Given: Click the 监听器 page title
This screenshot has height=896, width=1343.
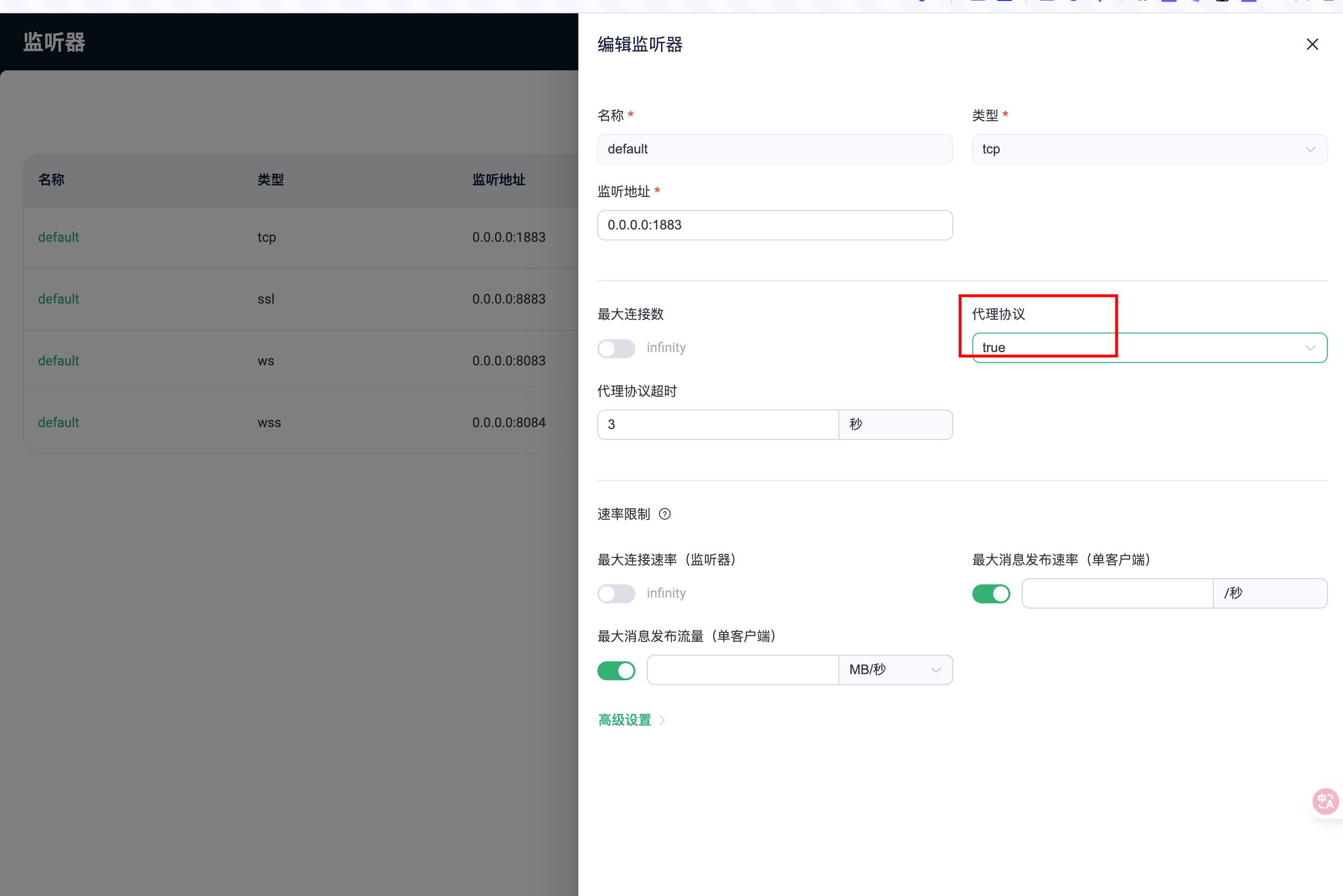Looking at the screenshot, I should point(54,42).
